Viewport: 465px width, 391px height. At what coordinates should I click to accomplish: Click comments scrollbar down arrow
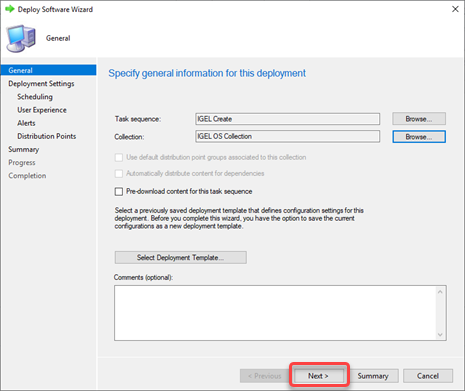tap(440, 334)
